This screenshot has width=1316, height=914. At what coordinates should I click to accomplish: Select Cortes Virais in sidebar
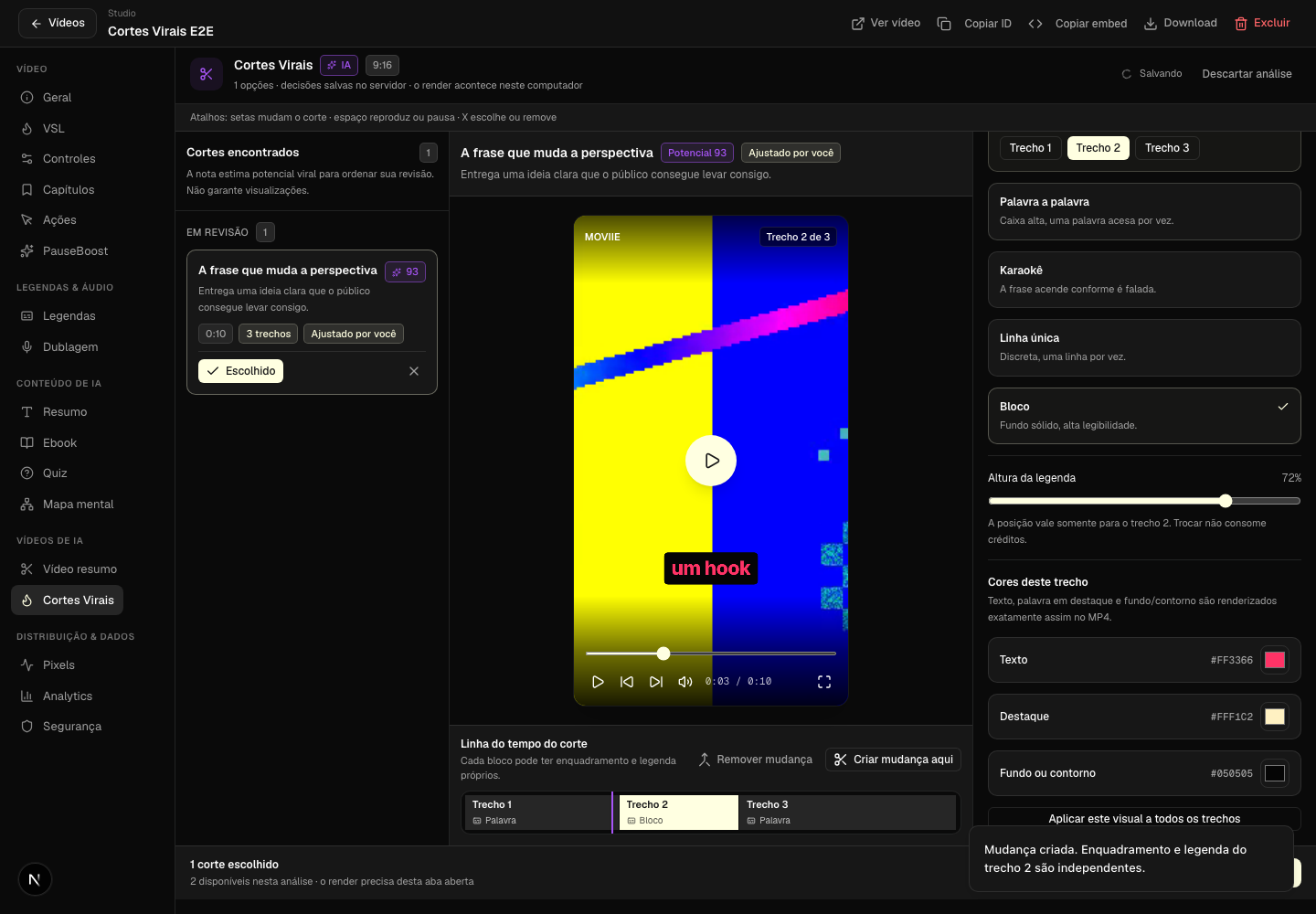[x=67, y=600]
